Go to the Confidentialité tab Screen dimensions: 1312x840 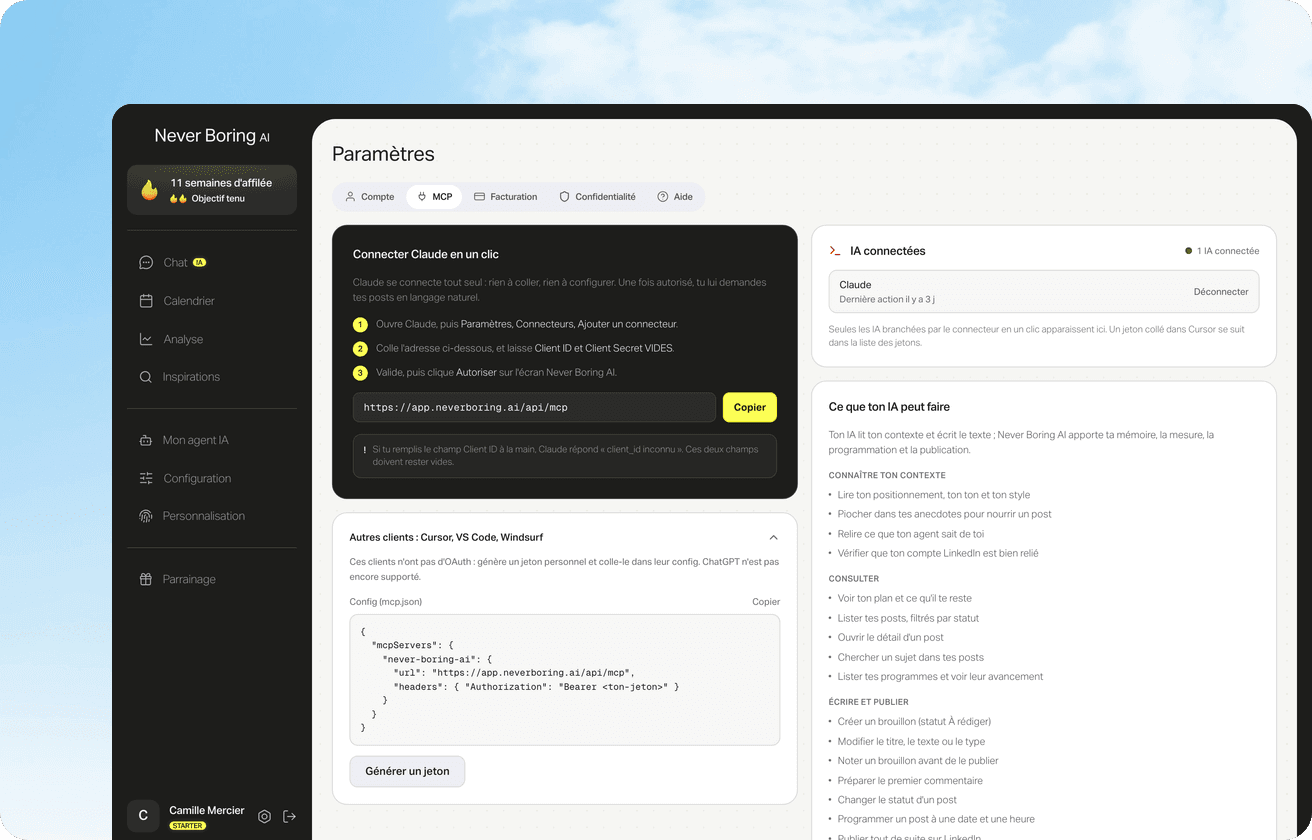(597, 197)
